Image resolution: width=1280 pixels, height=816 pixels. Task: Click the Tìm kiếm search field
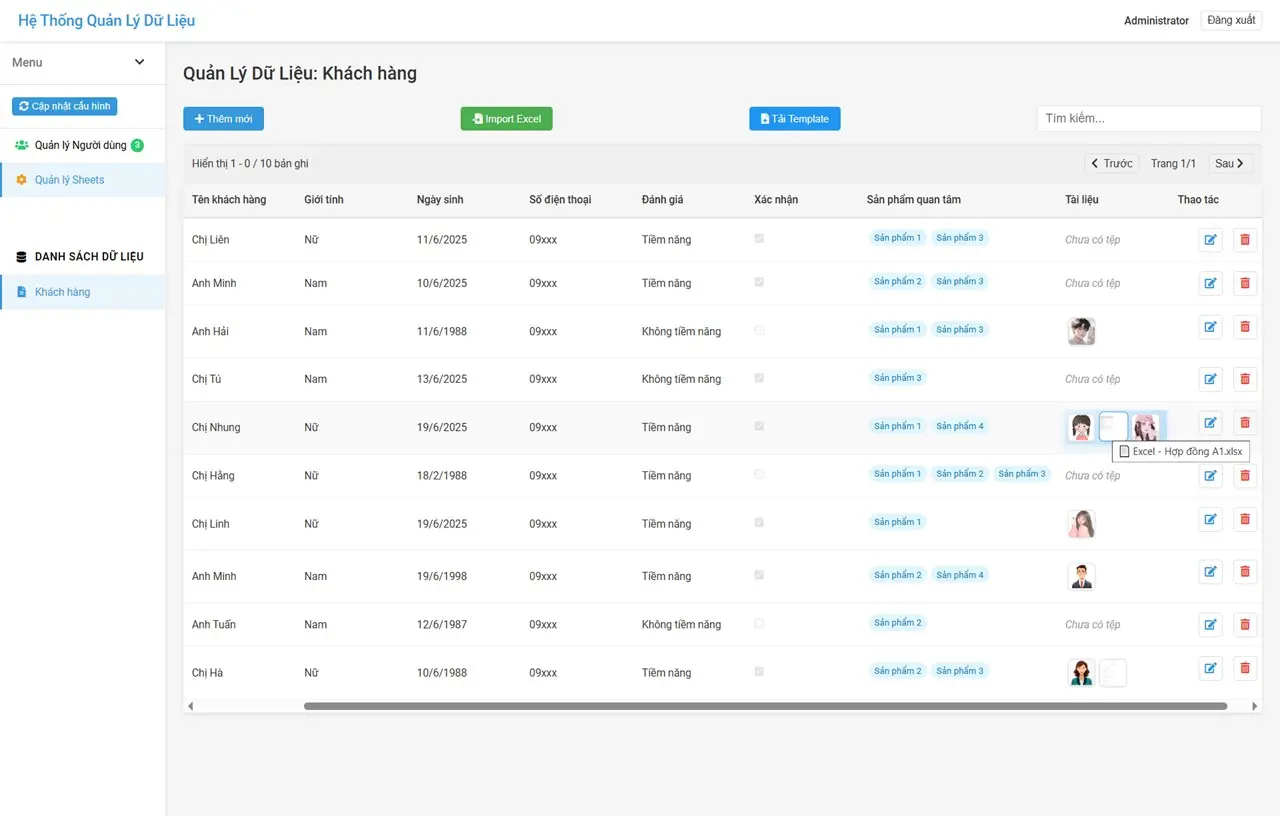1148,118
